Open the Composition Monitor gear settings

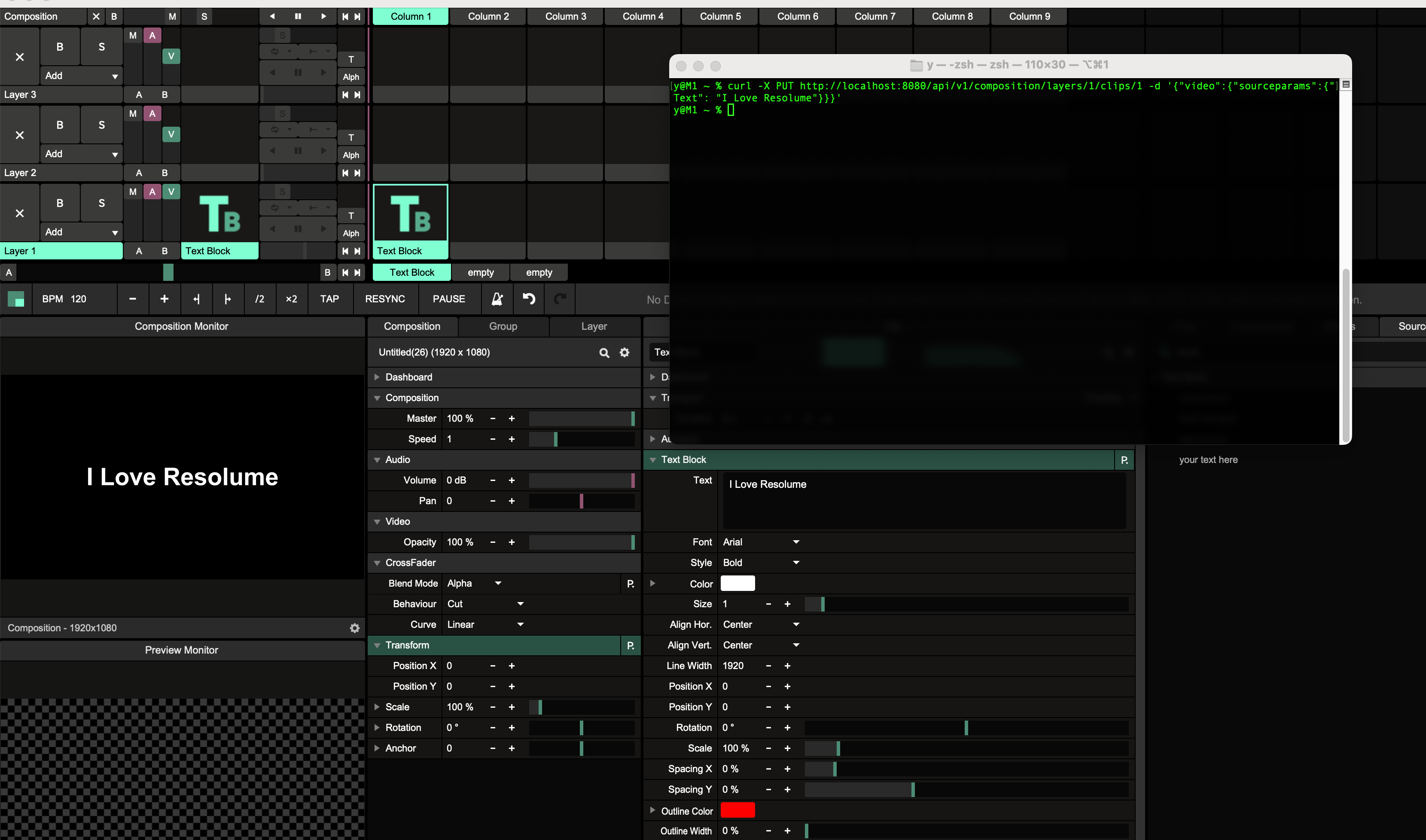354,628
